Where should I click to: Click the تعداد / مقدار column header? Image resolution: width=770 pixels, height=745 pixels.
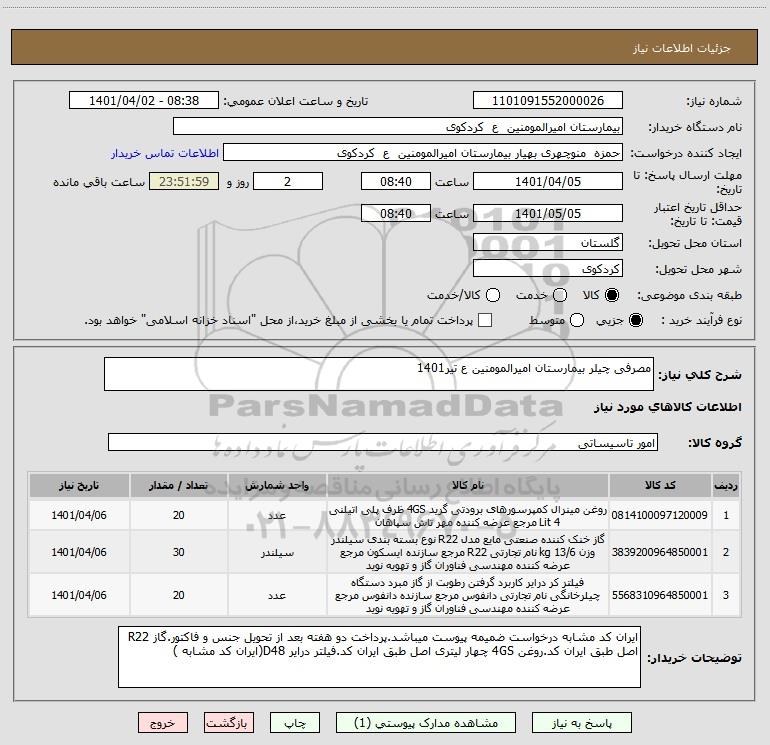178,485
